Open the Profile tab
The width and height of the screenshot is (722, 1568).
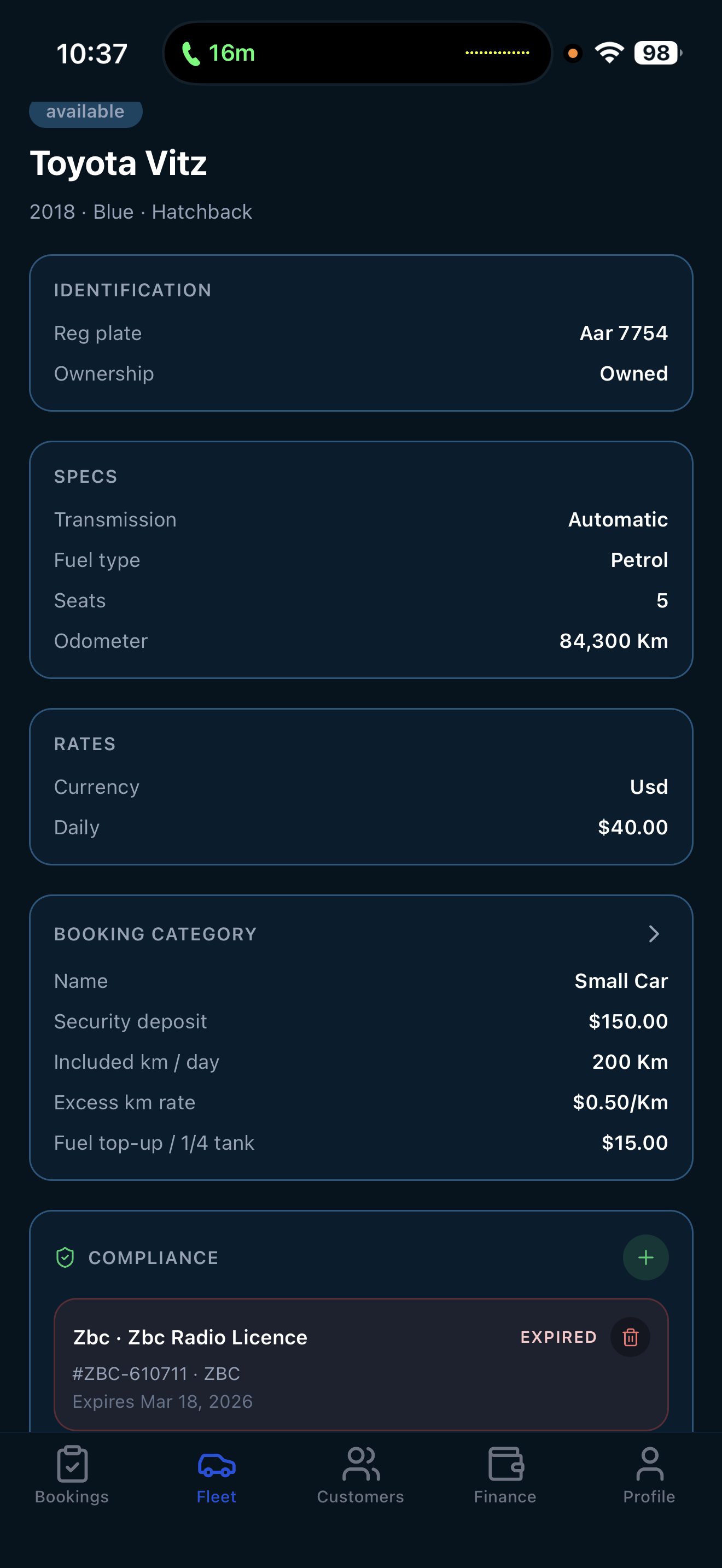[x=649, y=1475]
